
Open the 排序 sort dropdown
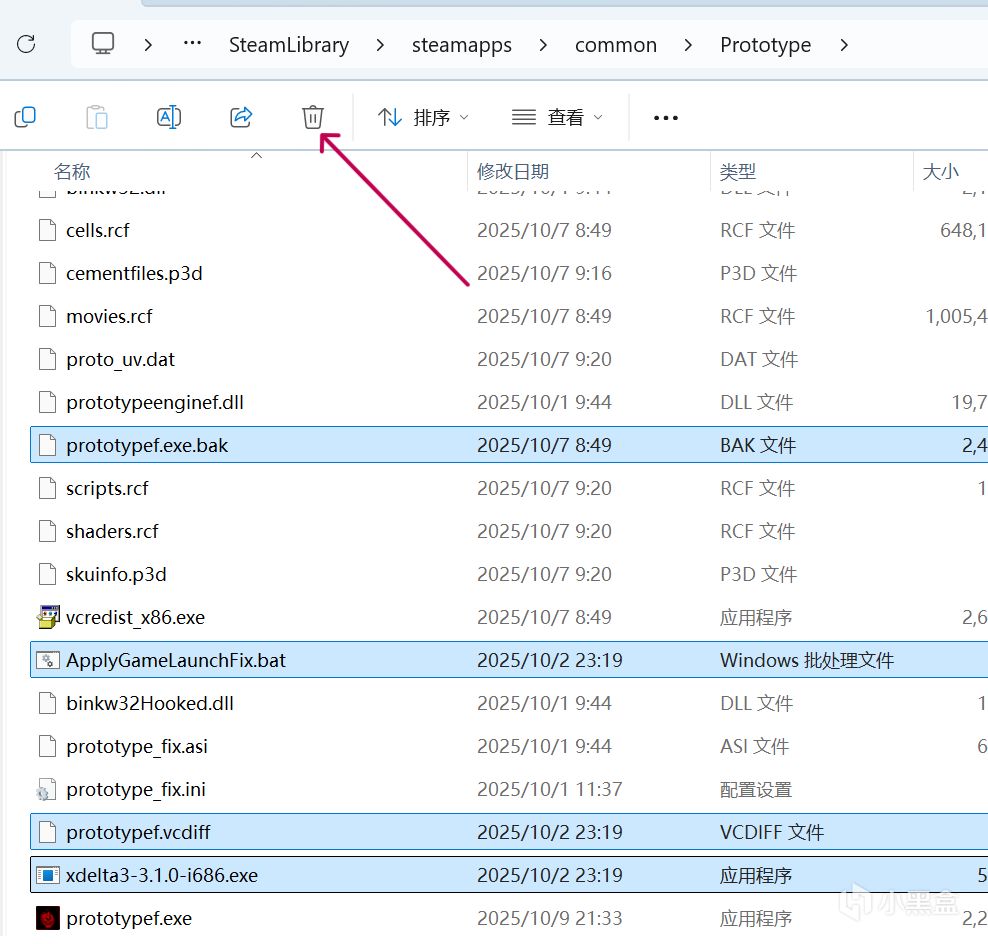(x=423, y=117)
